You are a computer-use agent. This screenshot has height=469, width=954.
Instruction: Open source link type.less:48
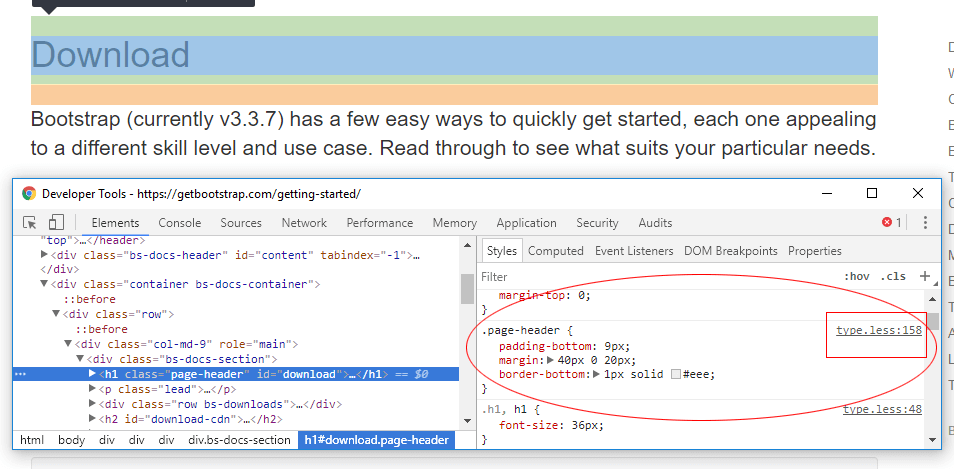point(882,409)
